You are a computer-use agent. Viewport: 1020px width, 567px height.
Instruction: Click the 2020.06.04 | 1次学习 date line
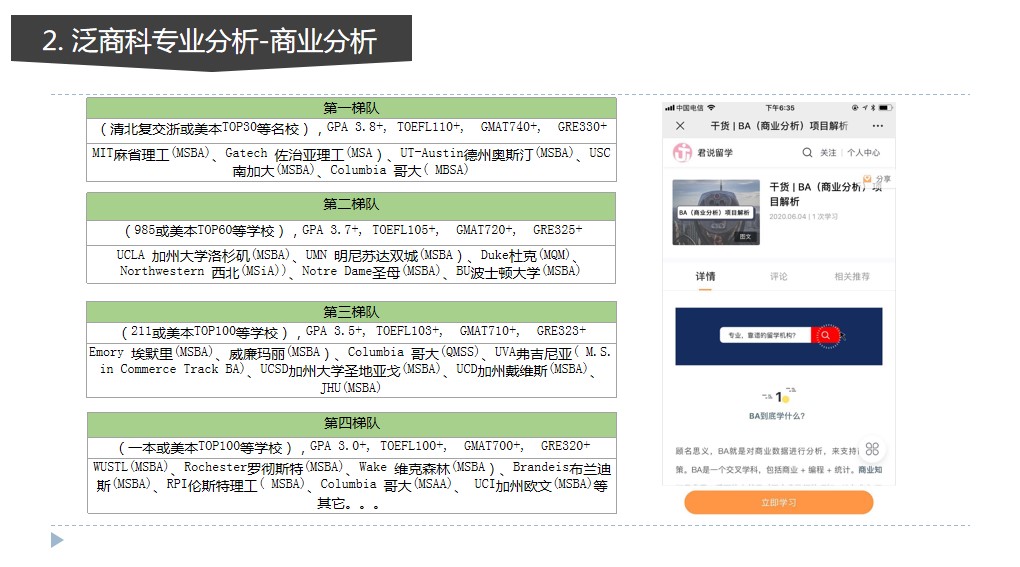[803, 217]
